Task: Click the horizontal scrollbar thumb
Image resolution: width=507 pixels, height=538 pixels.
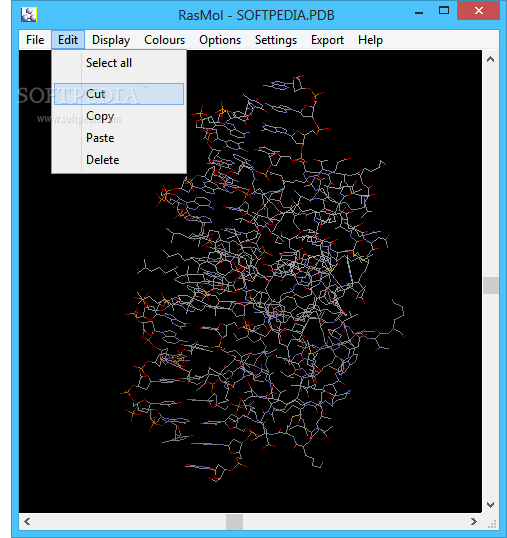Action: point(235,522)
